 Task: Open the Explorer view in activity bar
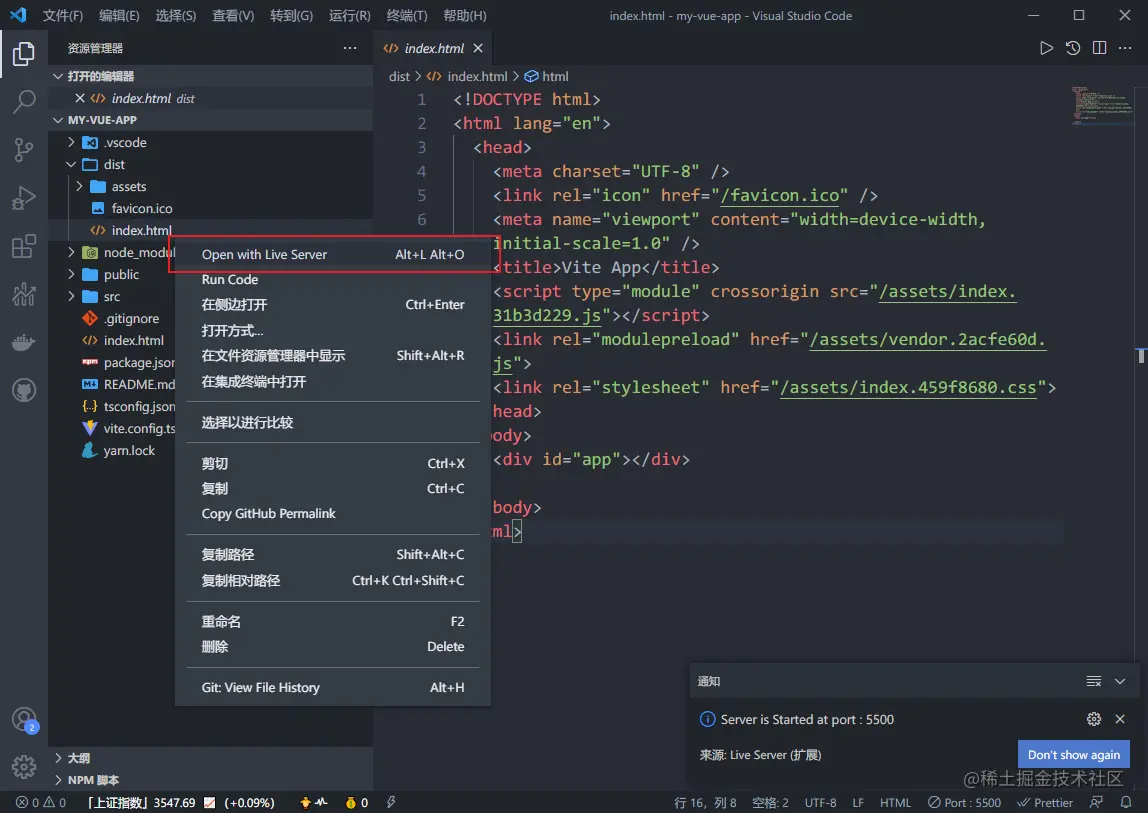coord(23,53)
